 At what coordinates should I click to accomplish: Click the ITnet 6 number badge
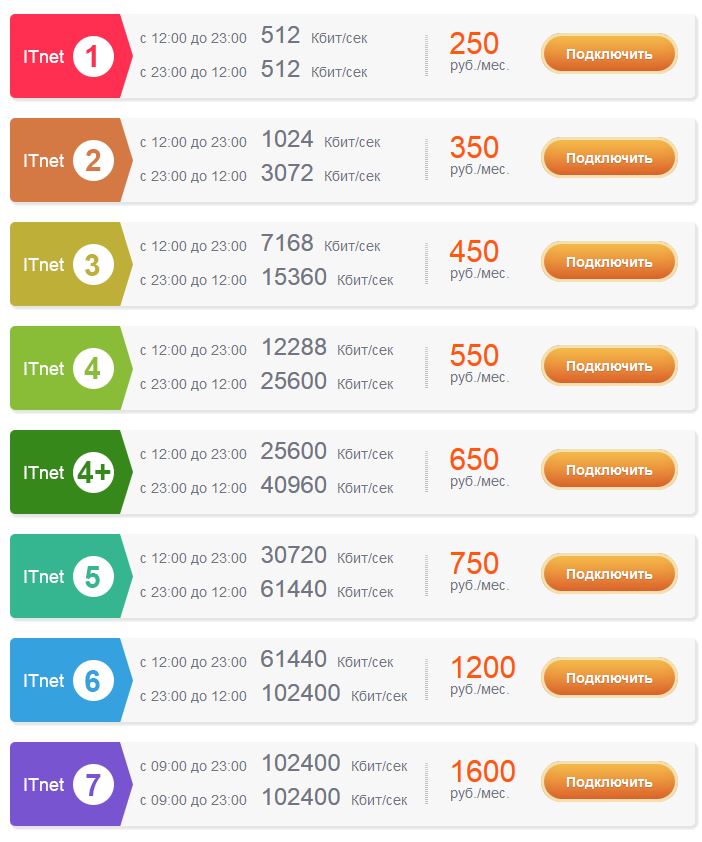point(93,681)
